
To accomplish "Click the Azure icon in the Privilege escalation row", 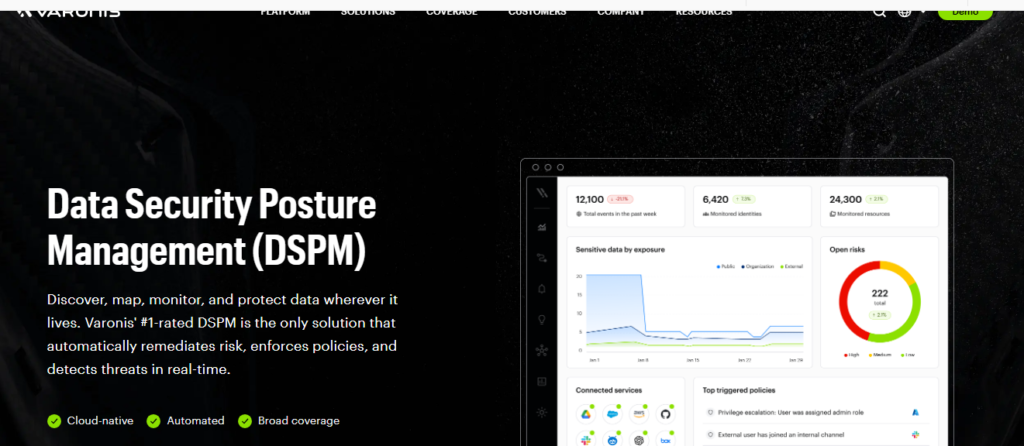I will [916, 413].
